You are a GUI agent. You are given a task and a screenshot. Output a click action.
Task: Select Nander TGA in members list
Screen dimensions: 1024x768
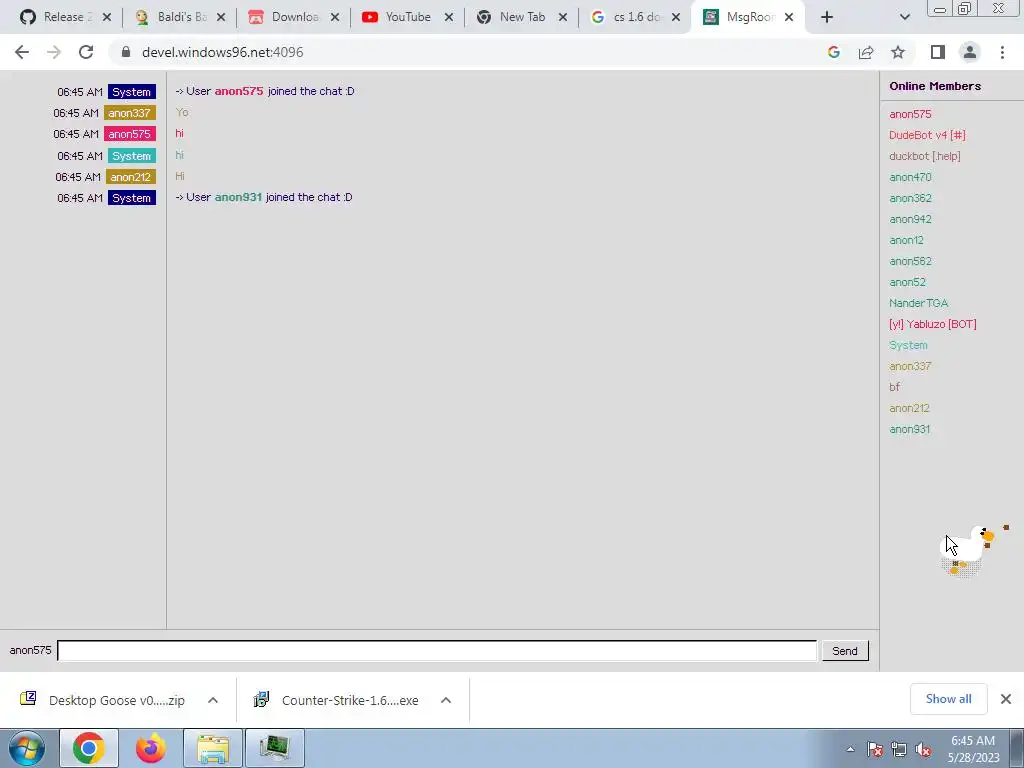pyautogui.click(x=918, y=303)
